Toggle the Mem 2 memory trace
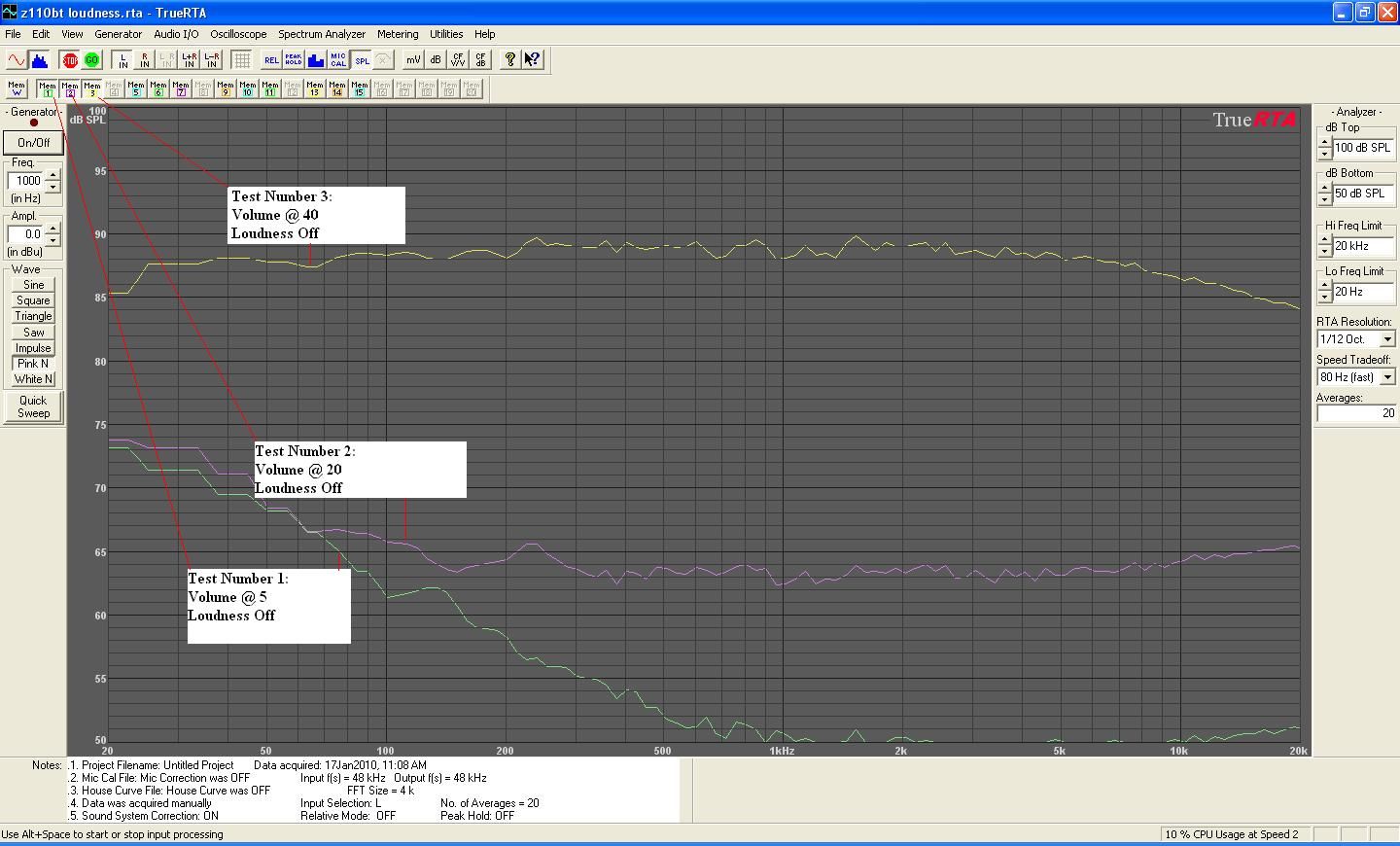 pos(69,89)
